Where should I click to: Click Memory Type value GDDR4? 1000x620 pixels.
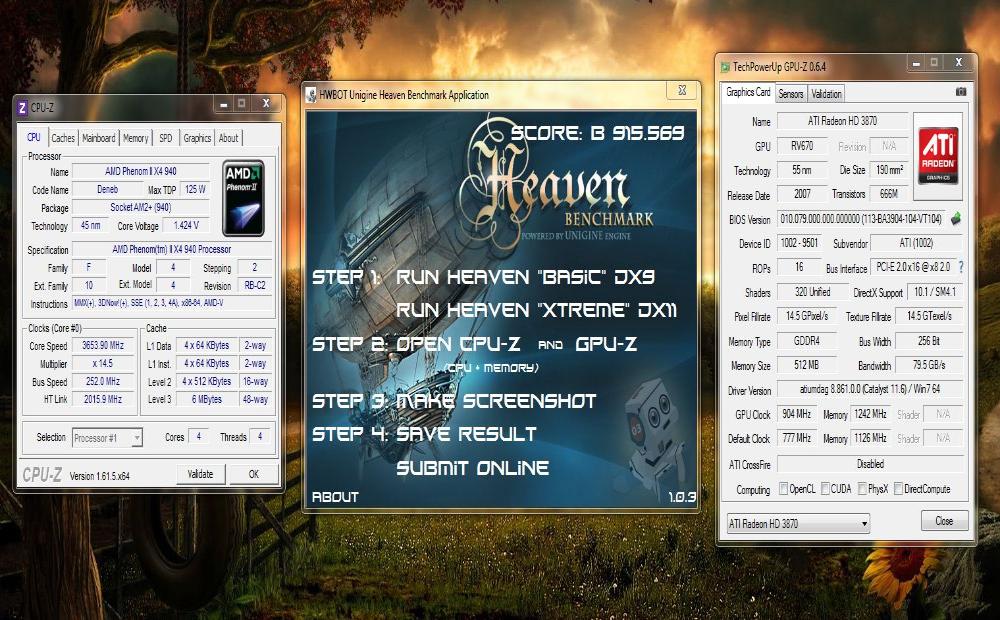[806, 341]
